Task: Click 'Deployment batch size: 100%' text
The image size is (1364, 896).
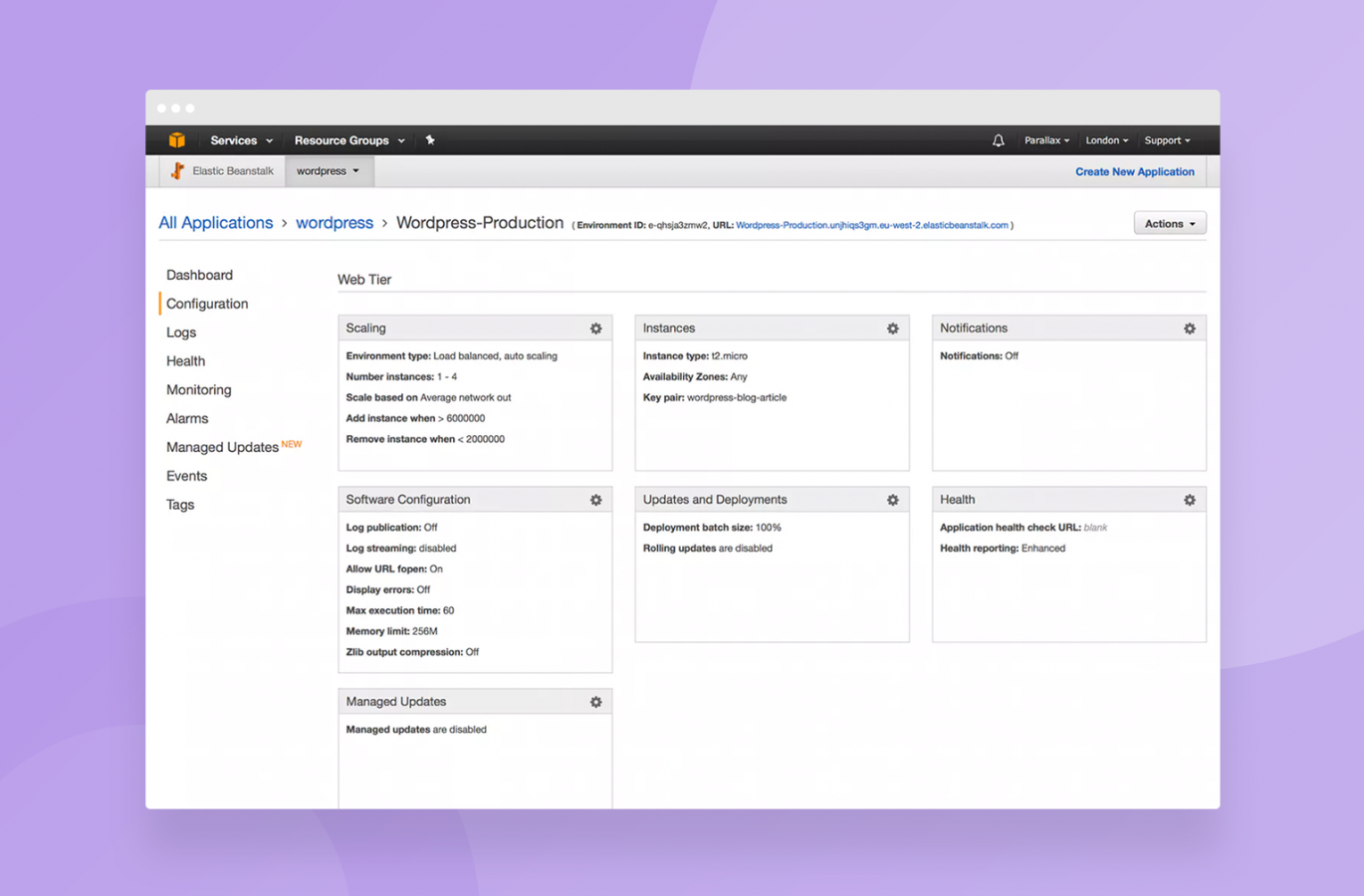Action: point(712,528)
